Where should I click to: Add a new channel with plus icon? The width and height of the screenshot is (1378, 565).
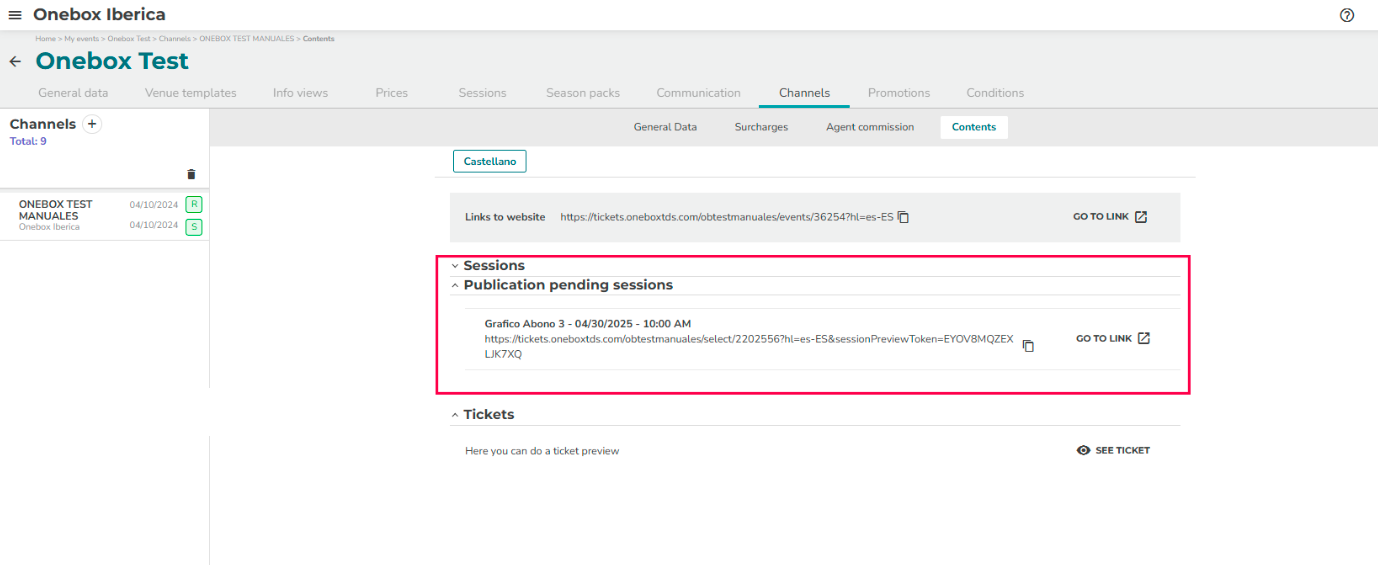(92, 124)
